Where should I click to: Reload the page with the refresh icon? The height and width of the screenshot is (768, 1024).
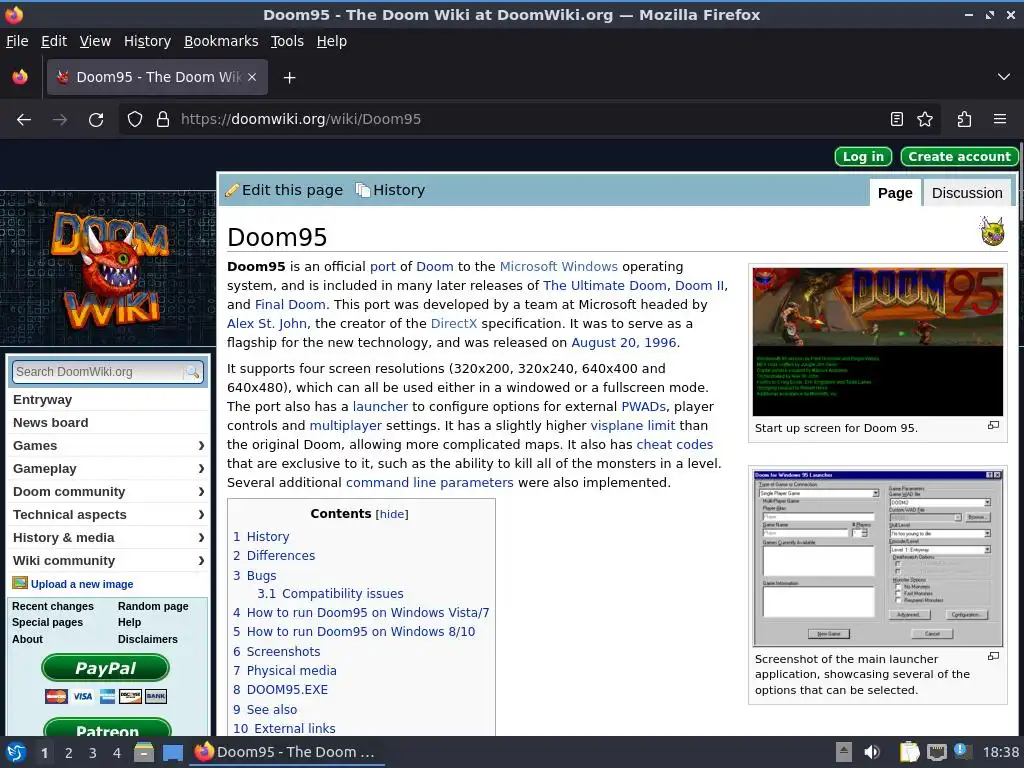tap(96, 120)
